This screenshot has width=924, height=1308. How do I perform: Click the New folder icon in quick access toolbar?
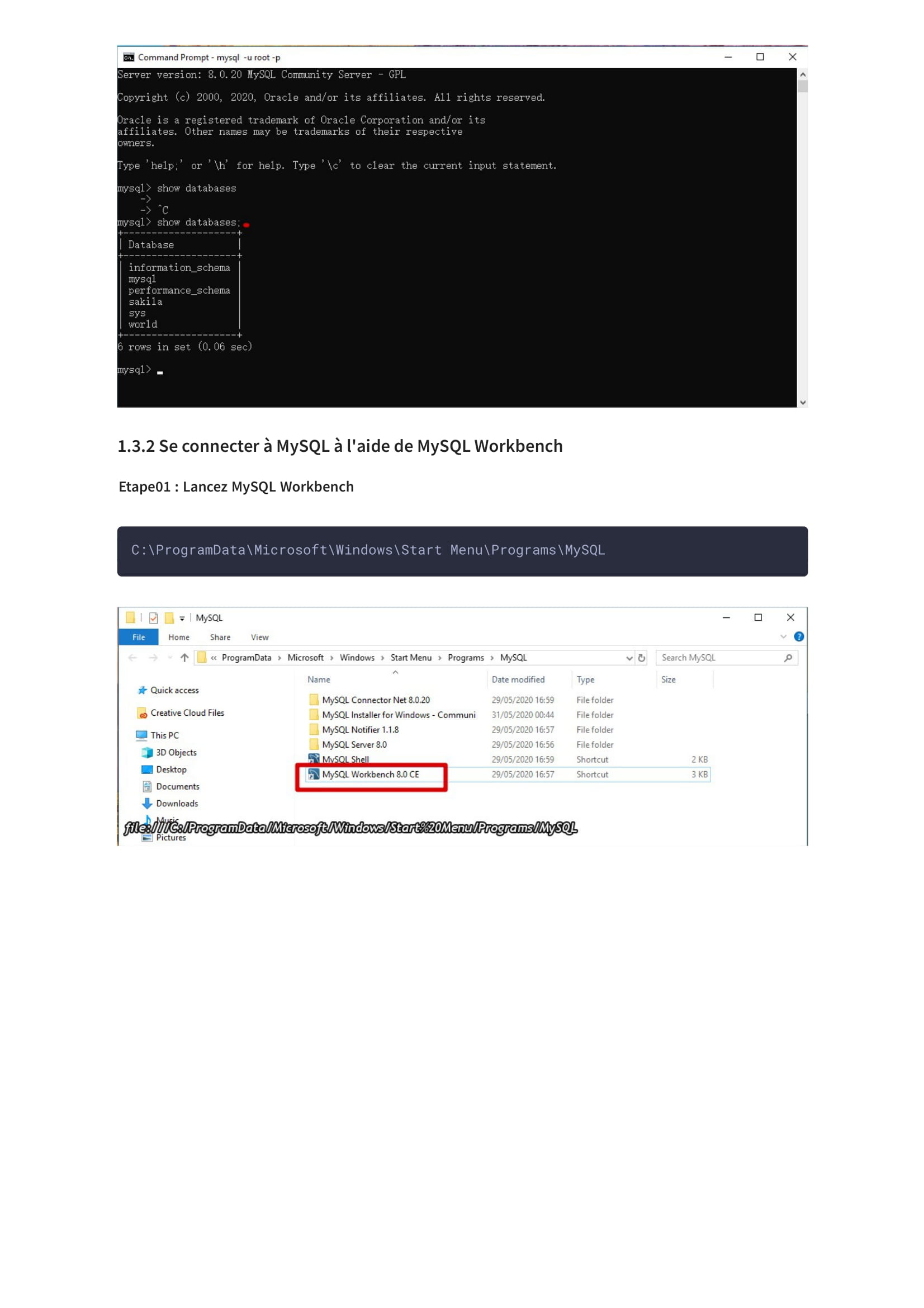point(169,617)
